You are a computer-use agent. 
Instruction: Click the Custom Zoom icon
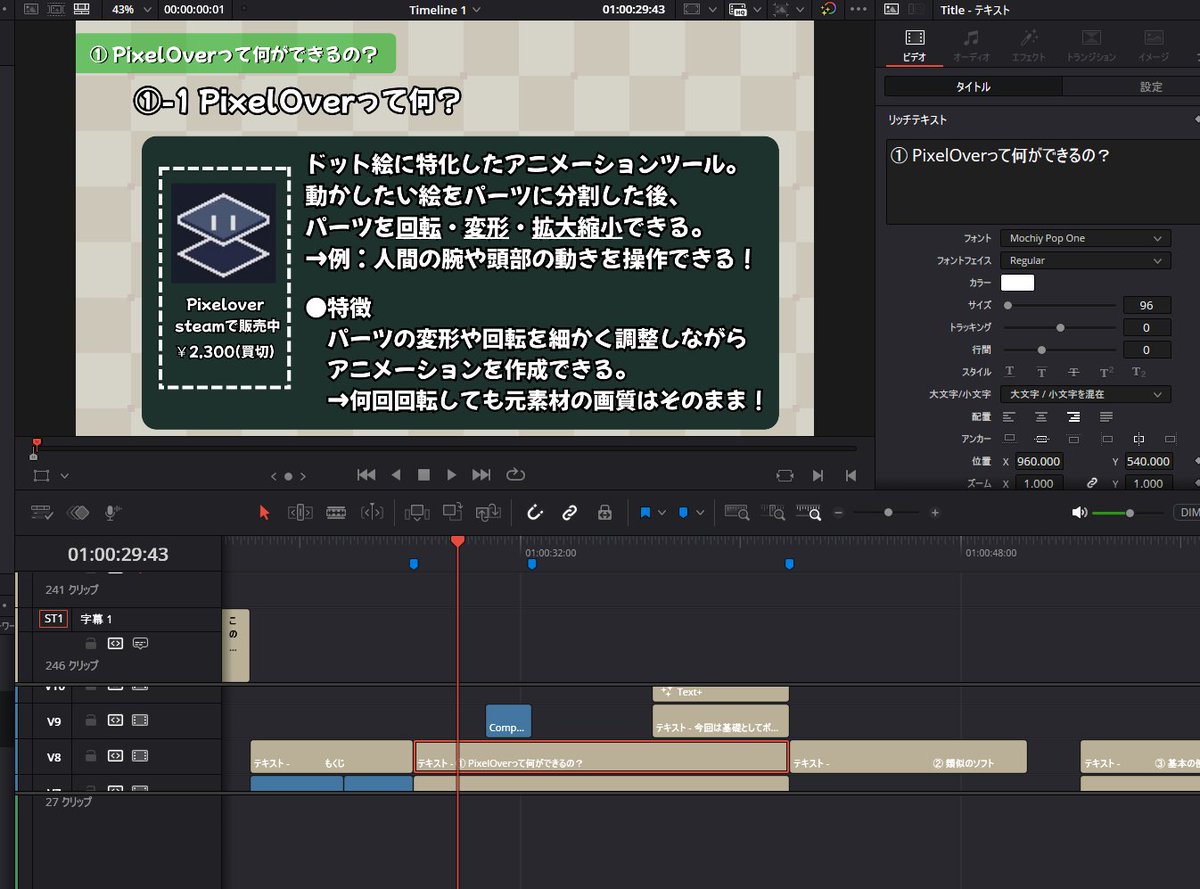click(809, 512)
